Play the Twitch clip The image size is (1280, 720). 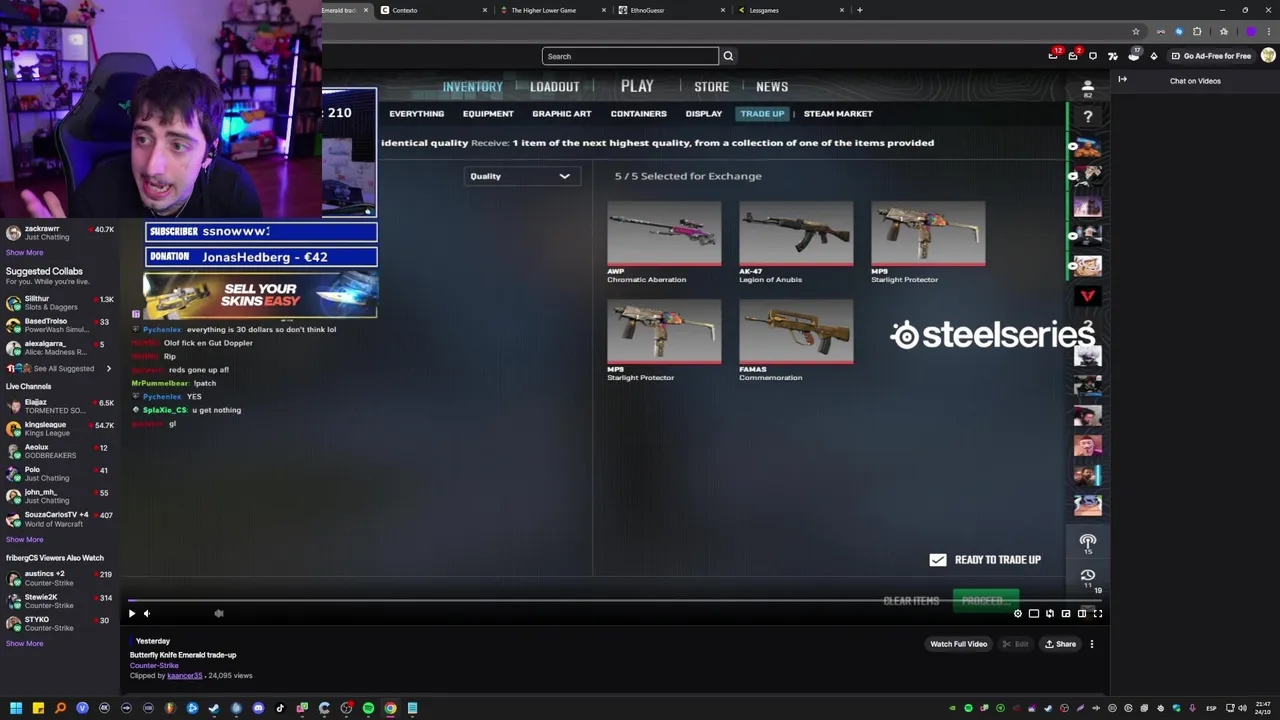coord(131,614)
